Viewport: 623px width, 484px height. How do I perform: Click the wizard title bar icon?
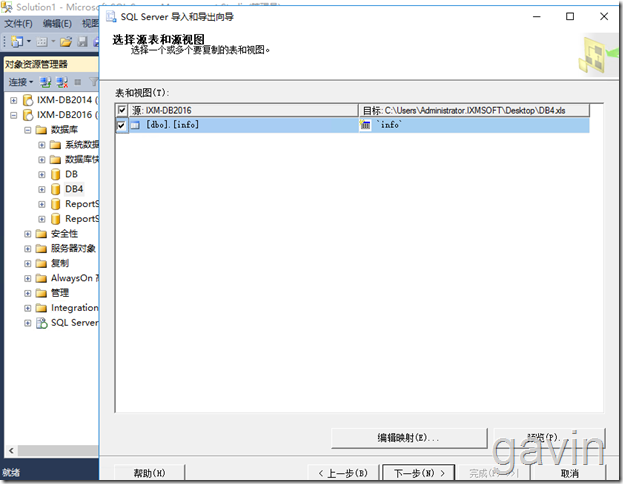[x=111, y=17]
